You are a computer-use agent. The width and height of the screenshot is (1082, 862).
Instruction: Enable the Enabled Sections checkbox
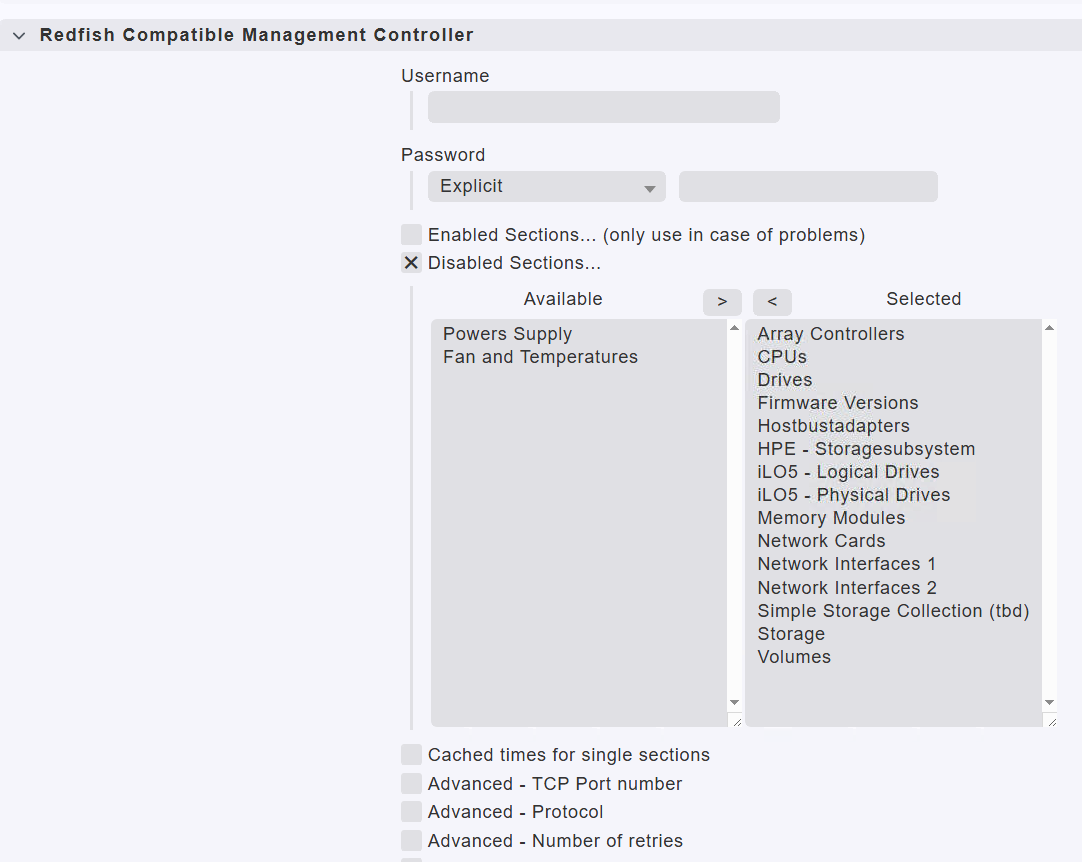point(411,235)
